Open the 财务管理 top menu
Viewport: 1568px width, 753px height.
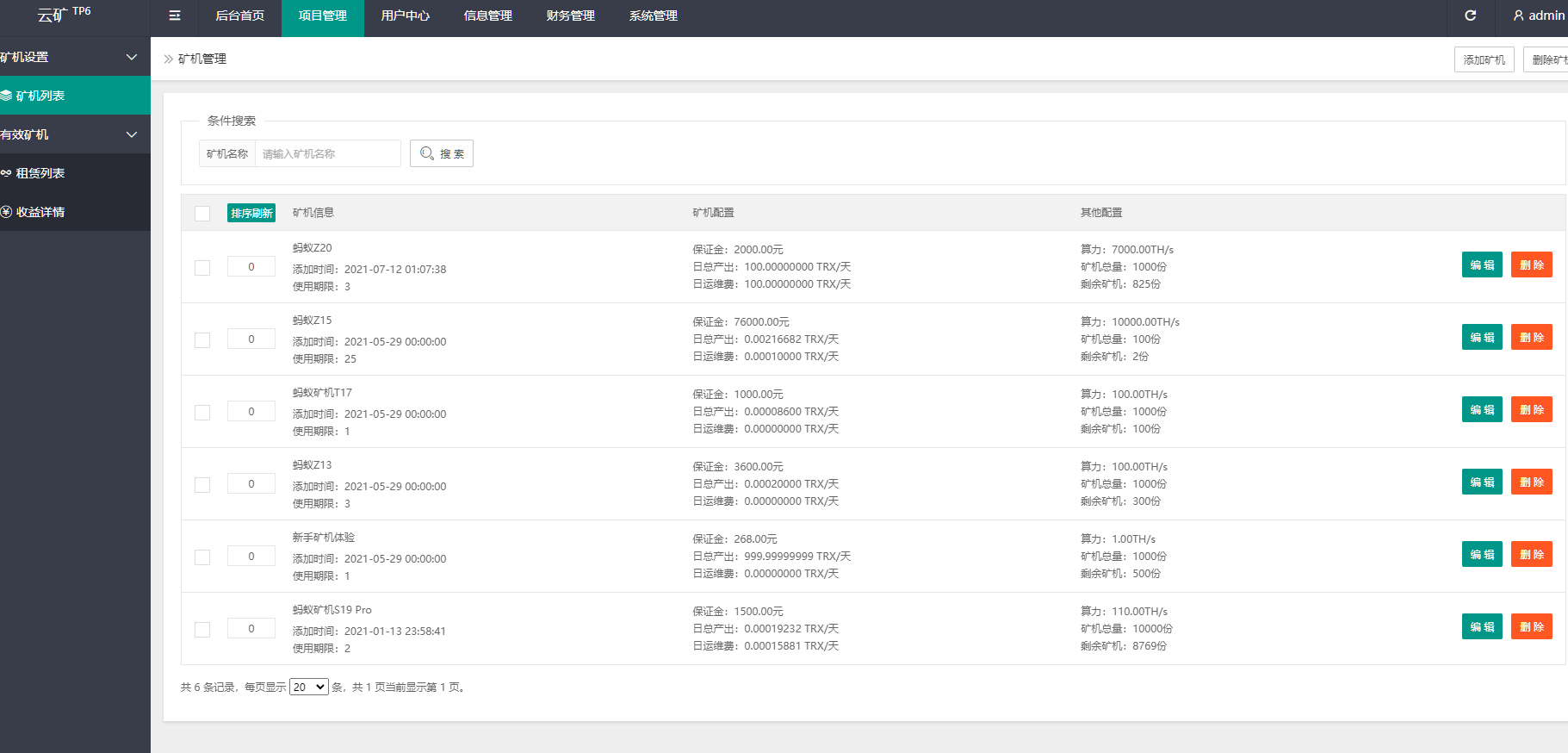(x=570, y=16)
